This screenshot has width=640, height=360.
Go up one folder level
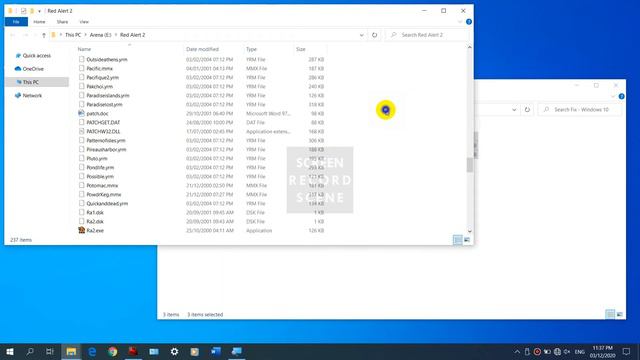[44, 35]
